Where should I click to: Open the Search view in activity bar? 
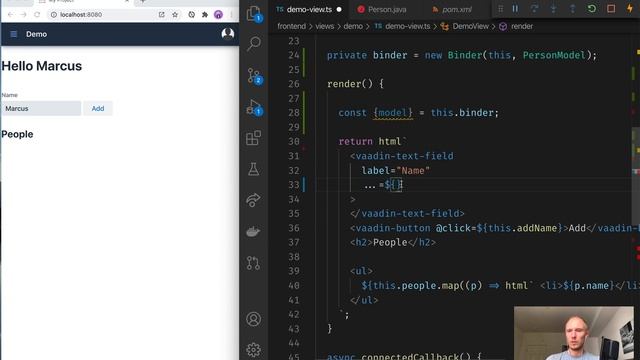pos(253,43)
